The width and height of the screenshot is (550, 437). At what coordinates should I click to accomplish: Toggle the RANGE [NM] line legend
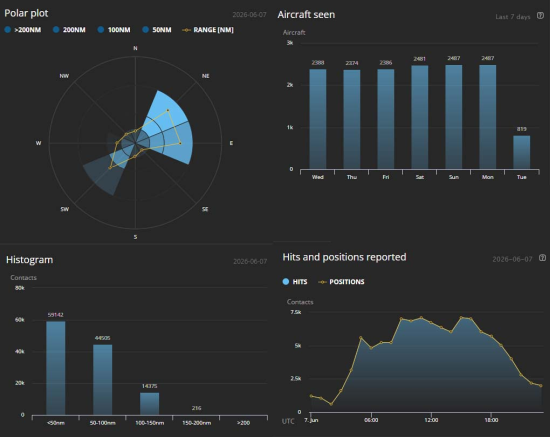click(x=208, y=30)
